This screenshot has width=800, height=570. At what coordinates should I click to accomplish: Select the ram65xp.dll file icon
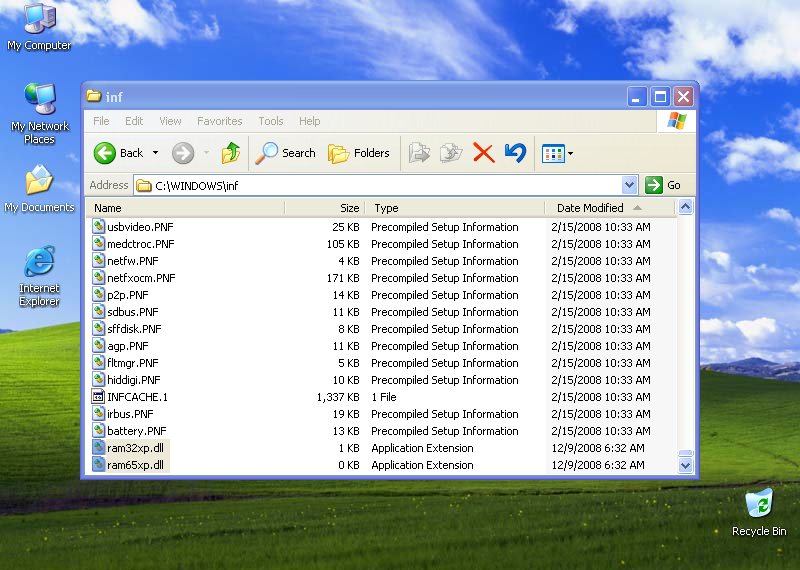point(98,464)
